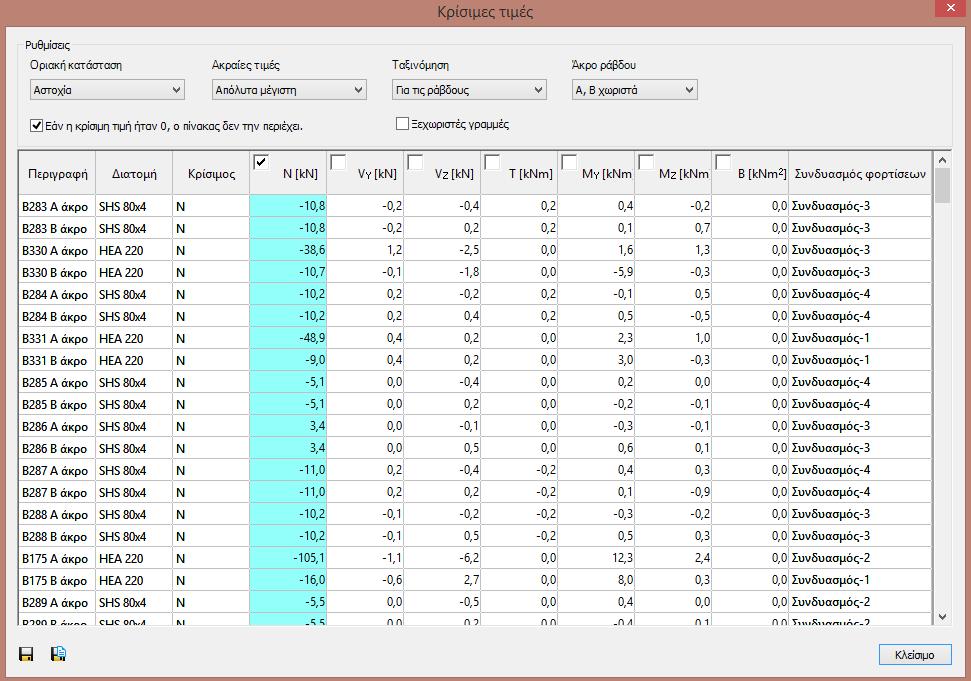
Task: Select the row B283 B άκρο
Action: click(x=475, y=228)
